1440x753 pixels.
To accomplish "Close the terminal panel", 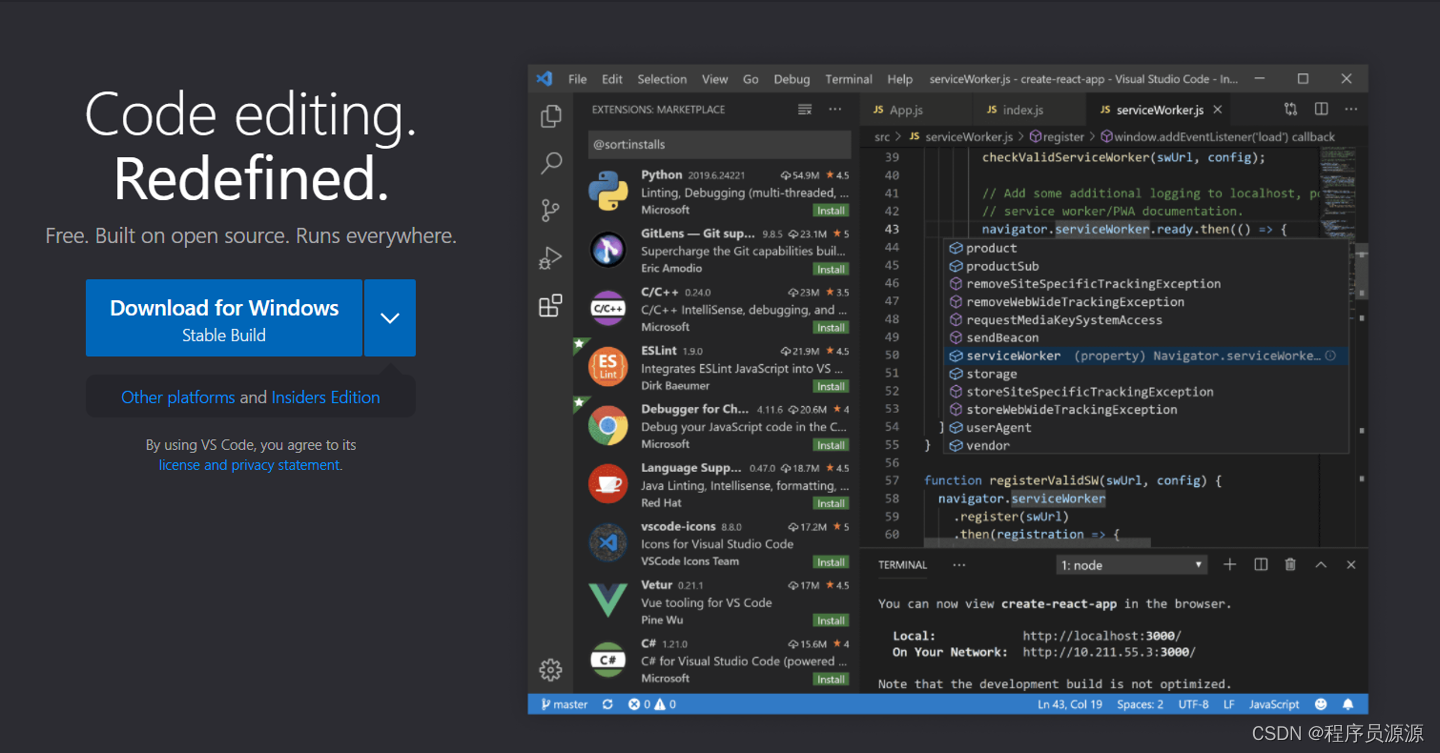I will click(1351, 565).
